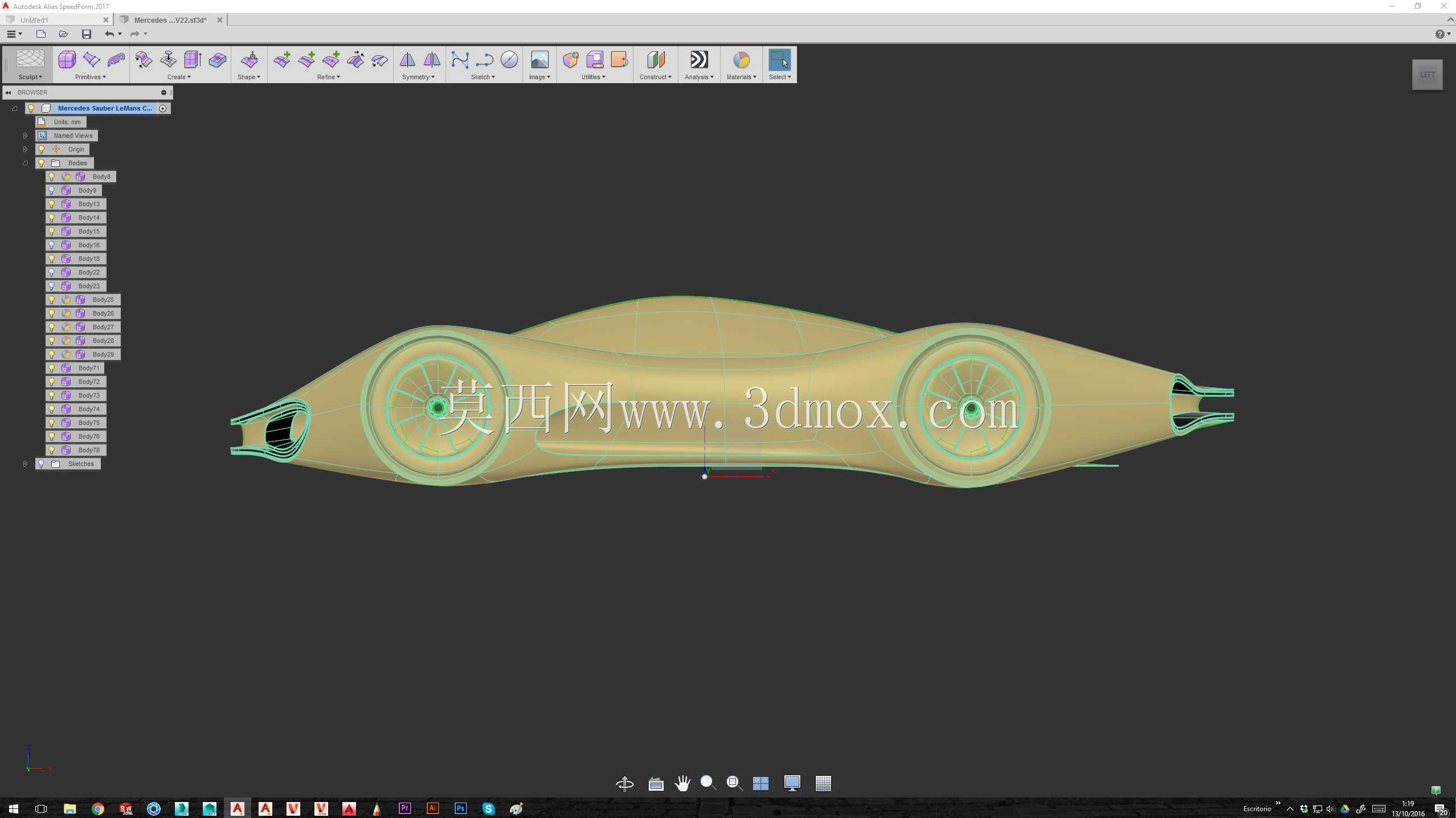The image size is (1456, 818).
Task: Open the Sculpt workspace dropdown
Action: pos(30,77)
